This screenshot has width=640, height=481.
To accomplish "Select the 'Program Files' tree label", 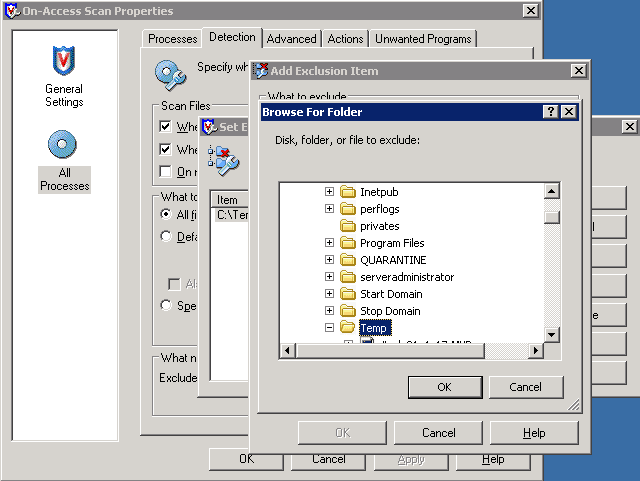I will (x=392, y=243).
